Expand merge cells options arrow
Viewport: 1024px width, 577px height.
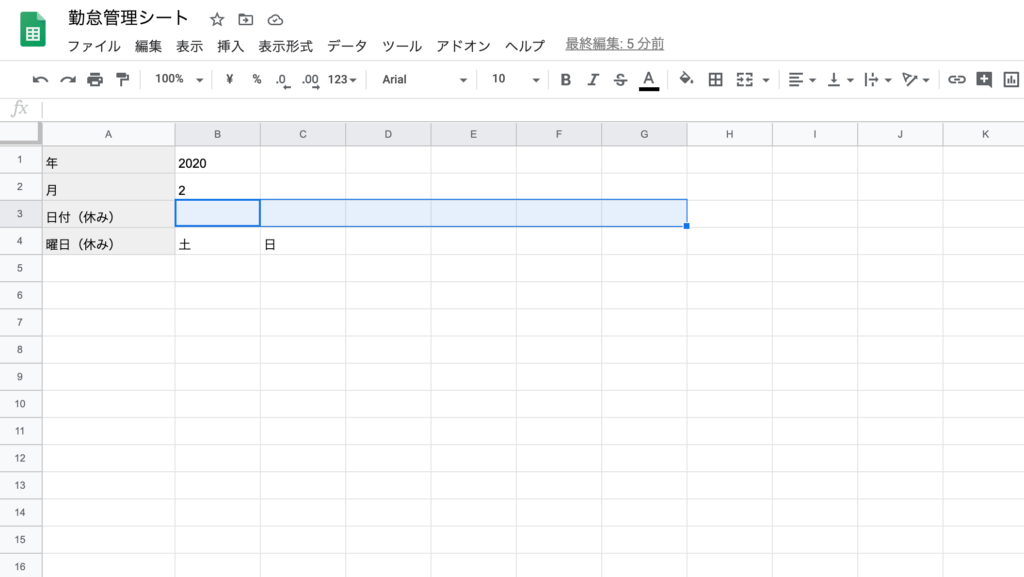766,80
